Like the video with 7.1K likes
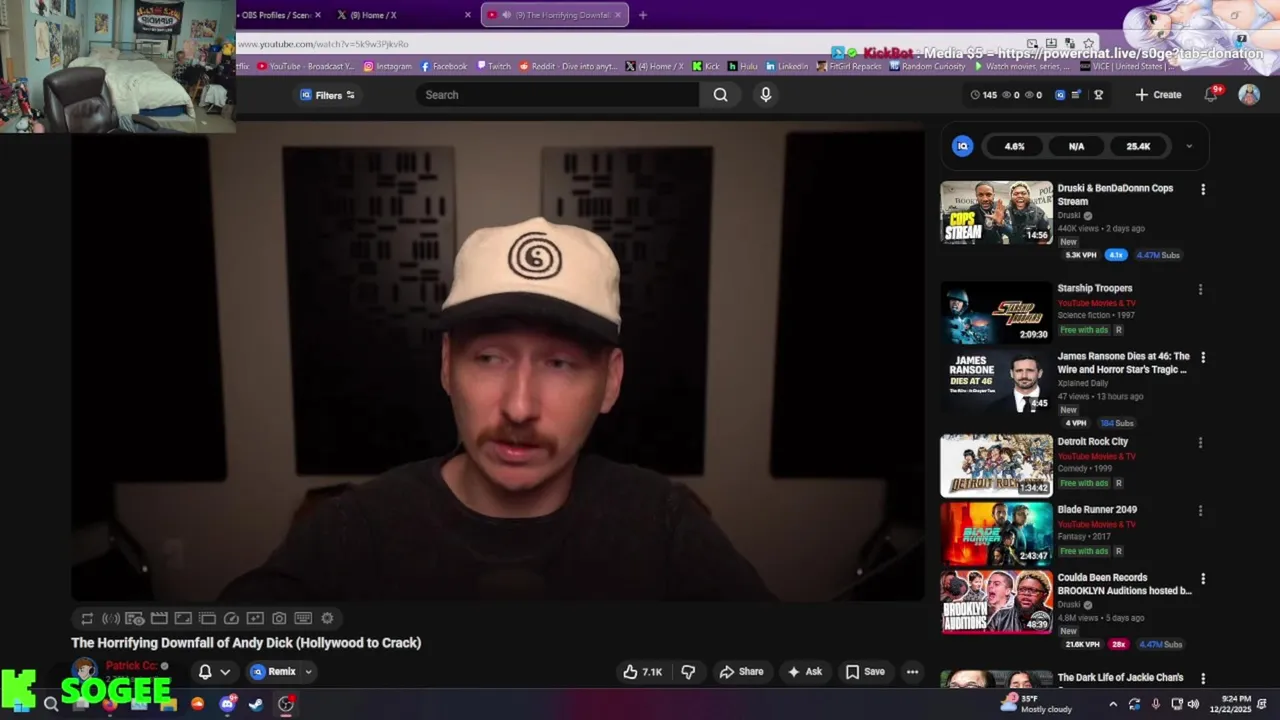The image size is (1280, 720). point(642,672)
